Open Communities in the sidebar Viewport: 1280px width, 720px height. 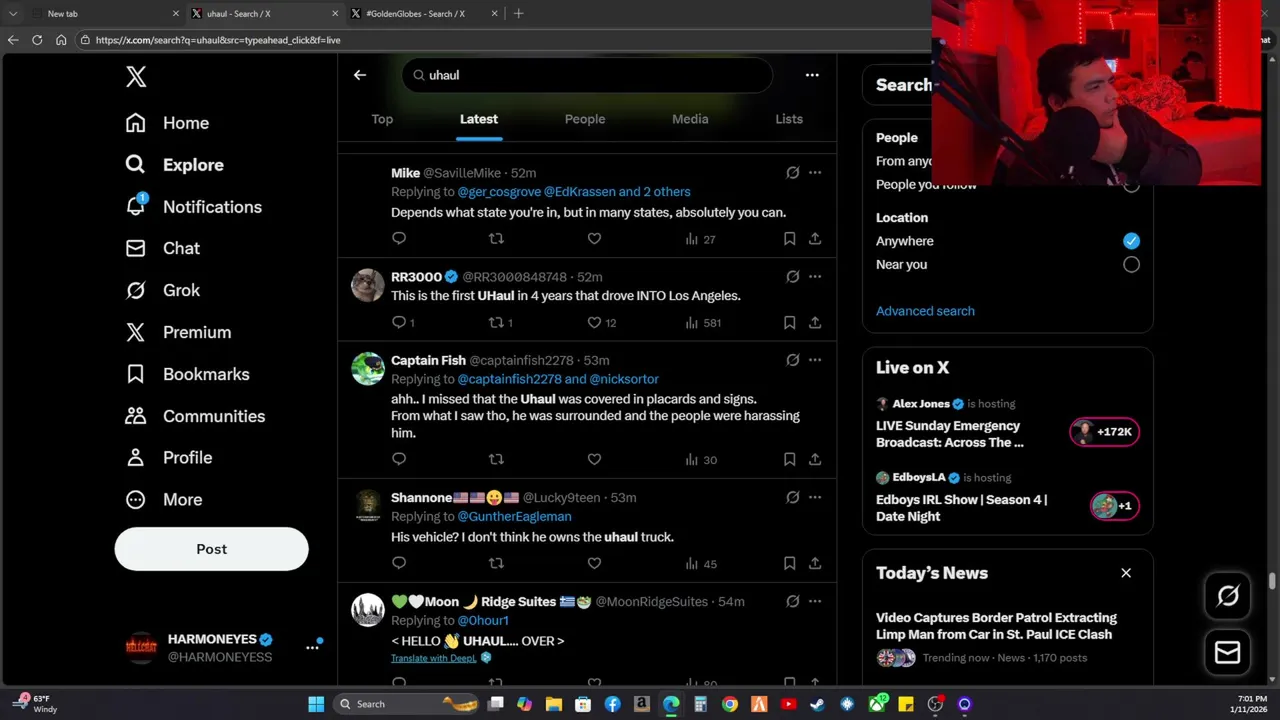(x=195, y=416)
